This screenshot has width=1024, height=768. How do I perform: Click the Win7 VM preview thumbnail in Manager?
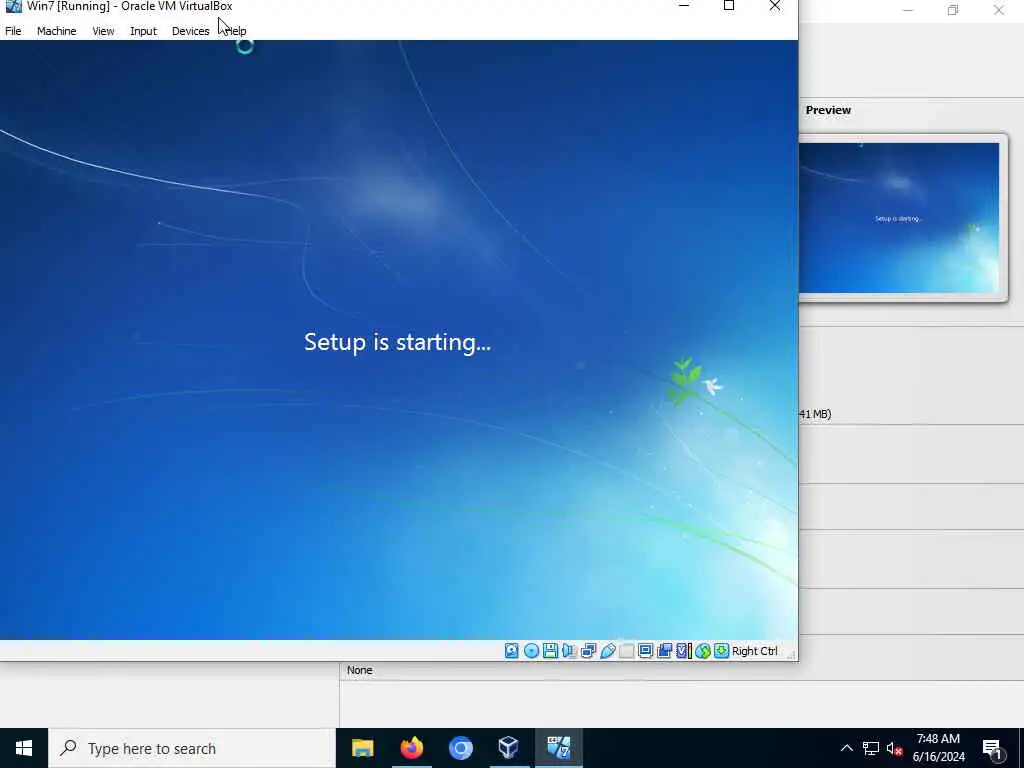(x=899, y=218)
